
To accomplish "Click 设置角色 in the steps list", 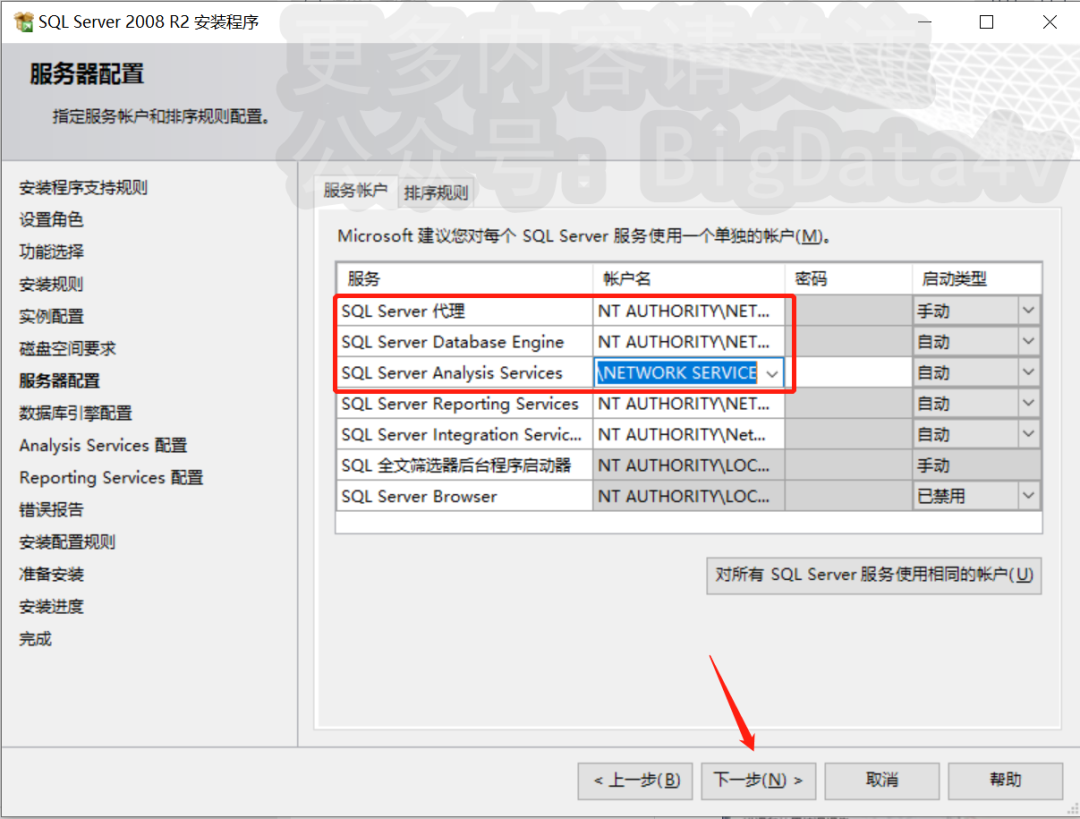I will point(51,220).
